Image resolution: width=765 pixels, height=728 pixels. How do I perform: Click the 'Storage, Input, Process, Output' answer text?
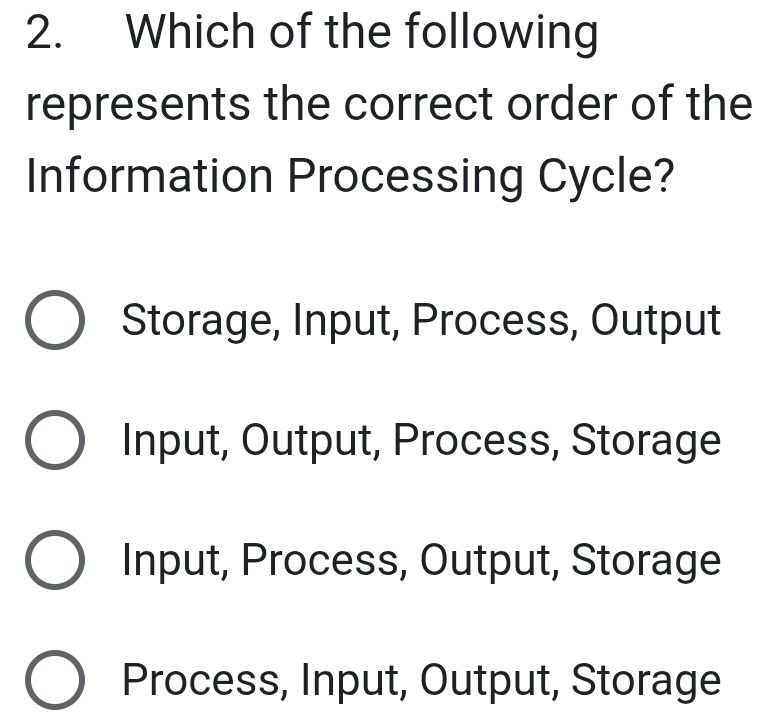[x=420, y=322]
